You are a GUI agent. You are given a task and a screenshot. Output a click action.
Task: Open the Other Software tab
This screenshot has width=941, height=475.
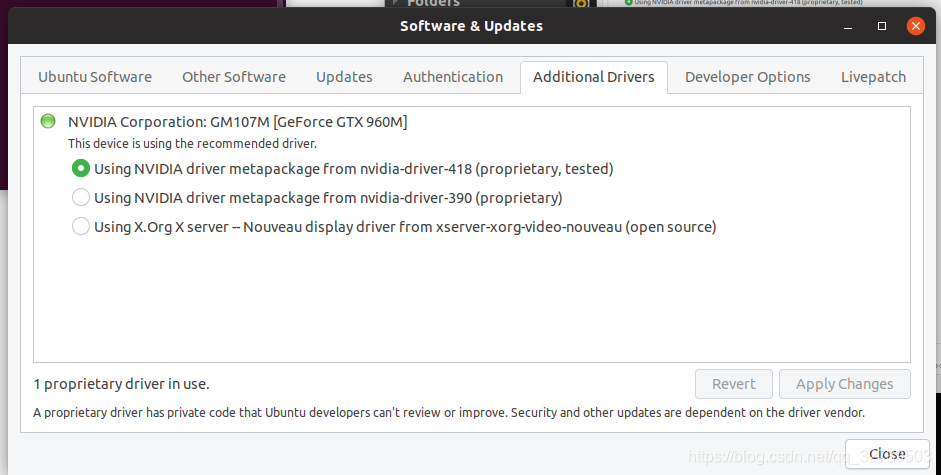234,77
